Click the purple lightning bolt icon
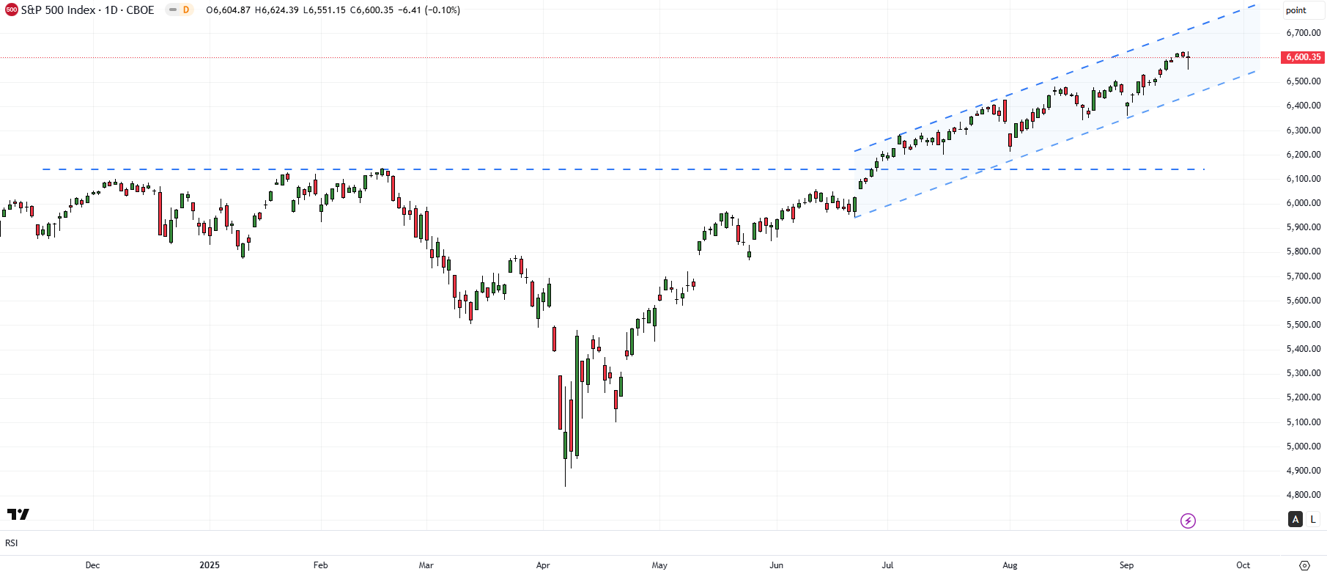1327x575 pixels. [1188, 521]
